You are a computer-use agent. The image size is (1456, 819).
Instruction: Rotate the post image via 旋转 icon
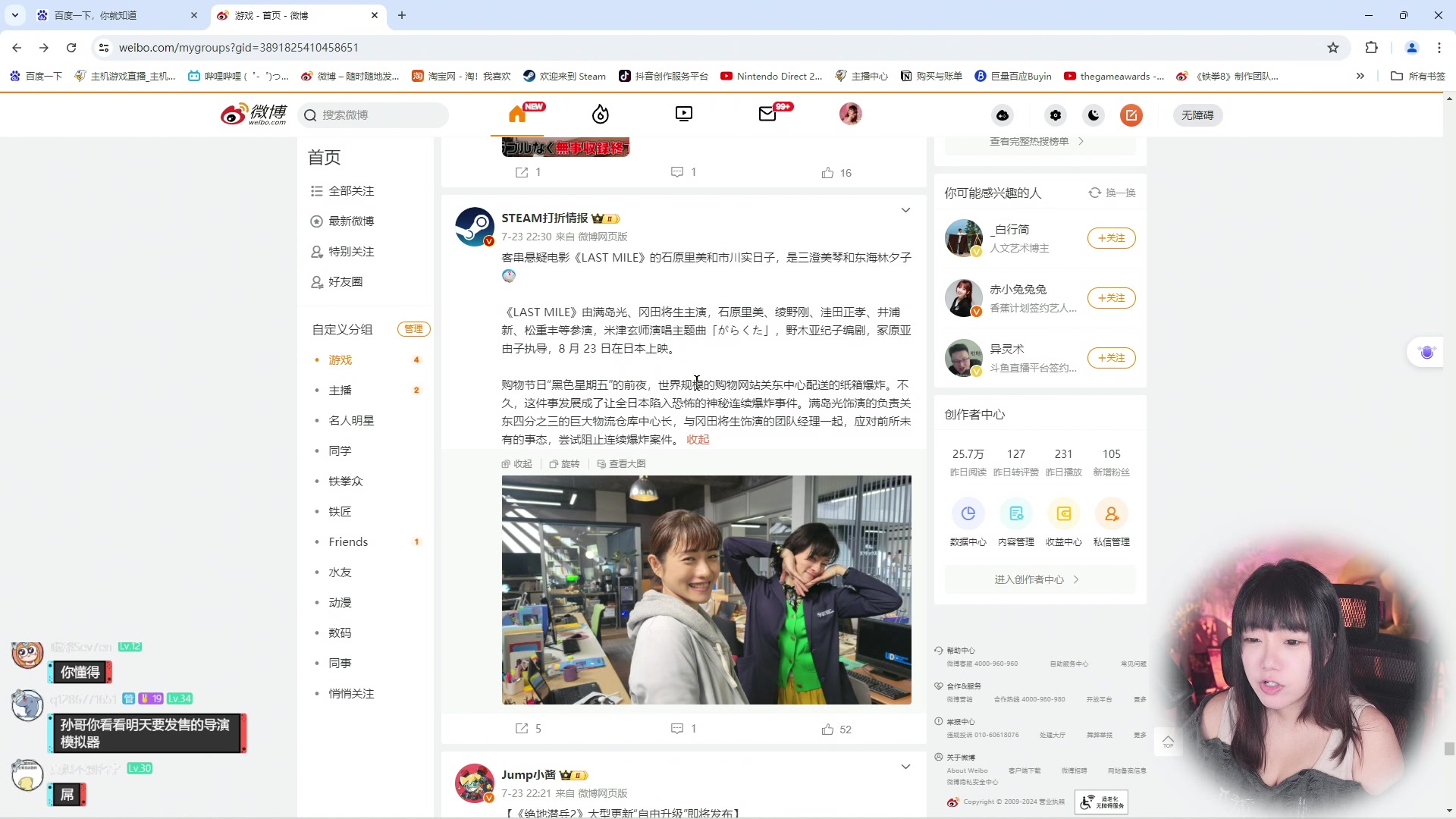(x=565, y=463)
